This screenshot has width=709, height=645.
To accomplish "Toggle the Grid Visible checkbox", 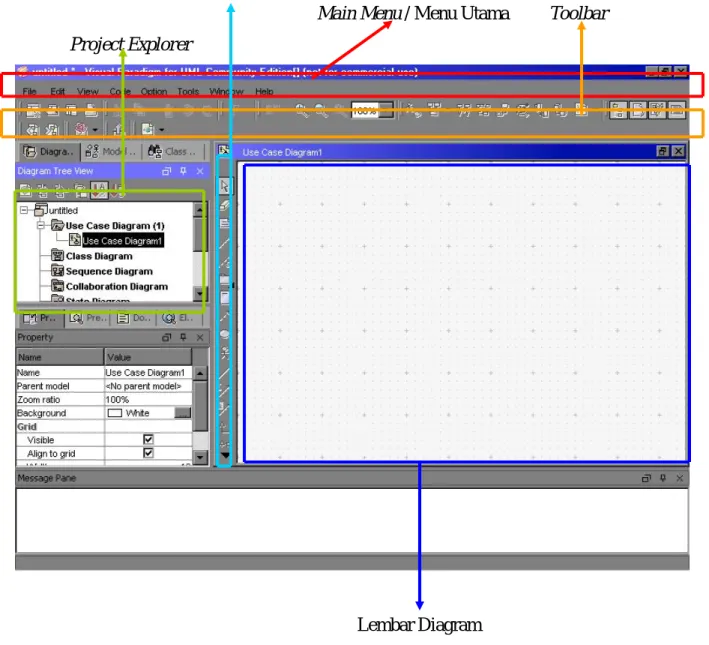I will click(148, 440).
